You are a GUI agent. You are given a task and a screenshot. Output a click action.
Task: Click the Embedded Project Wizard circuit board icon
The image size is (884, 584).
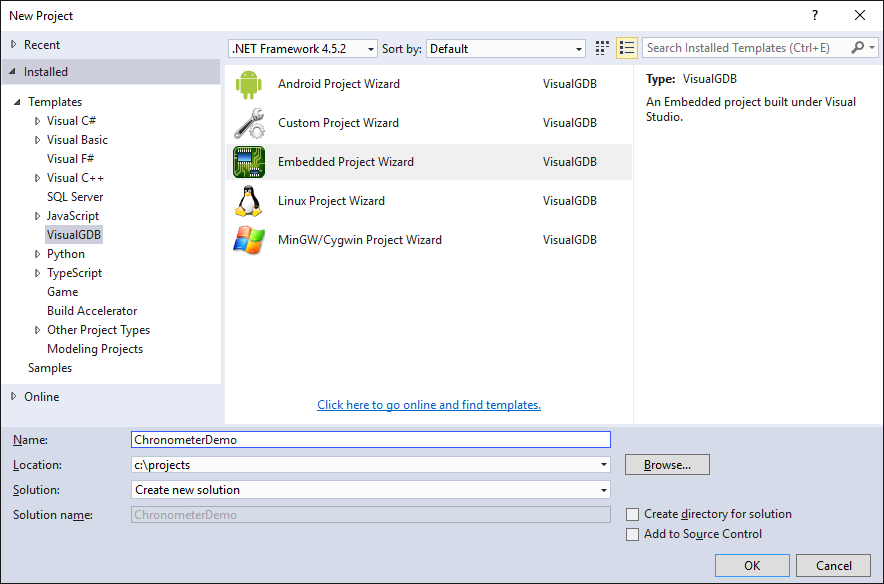coord(249,162)
